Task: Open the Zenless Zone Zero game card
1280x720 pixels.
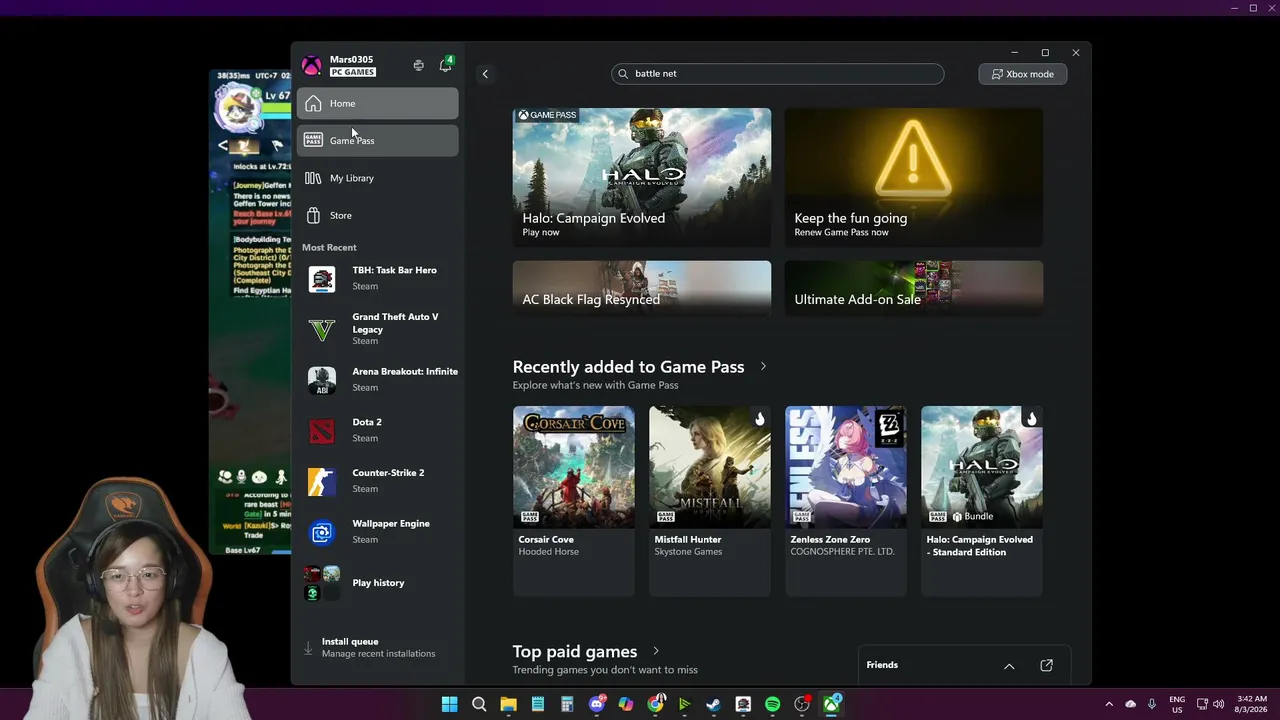Action: pos(846,501)
